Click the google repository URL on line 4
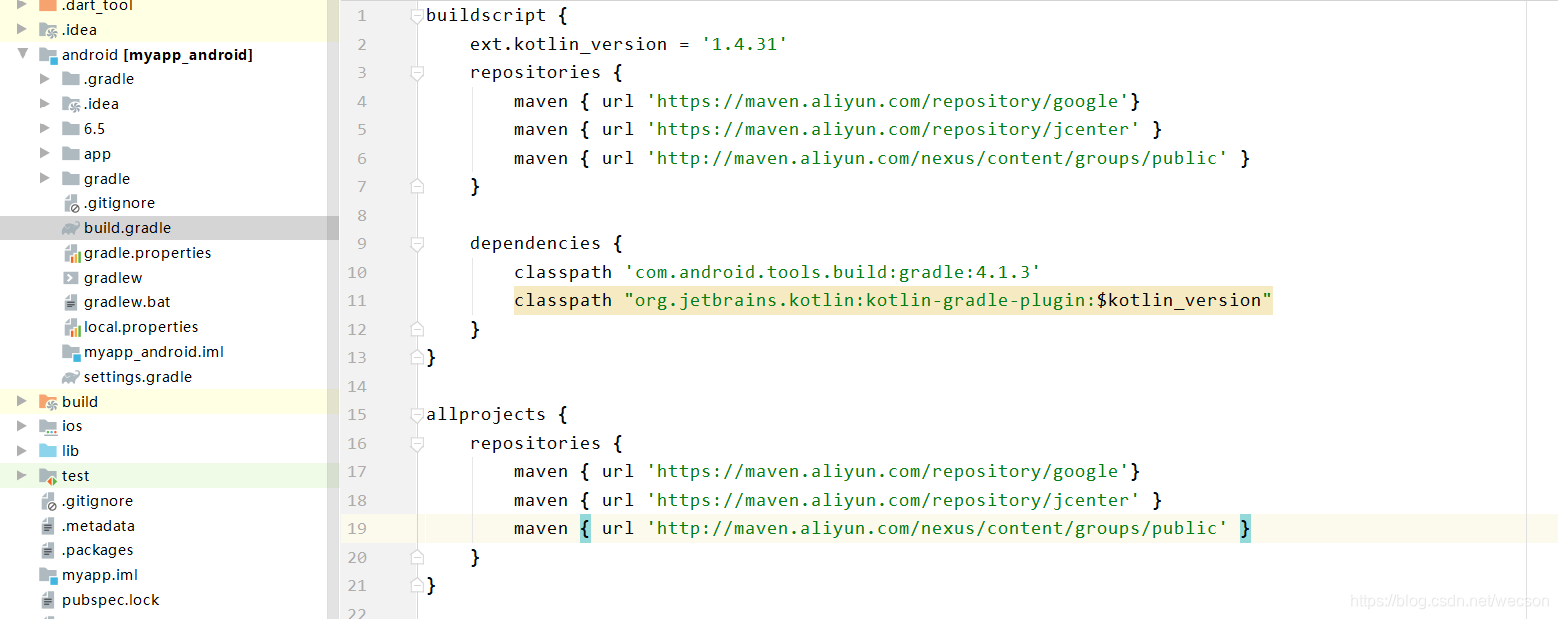The width and height of the screenshot is (1558, 619). 888,101
